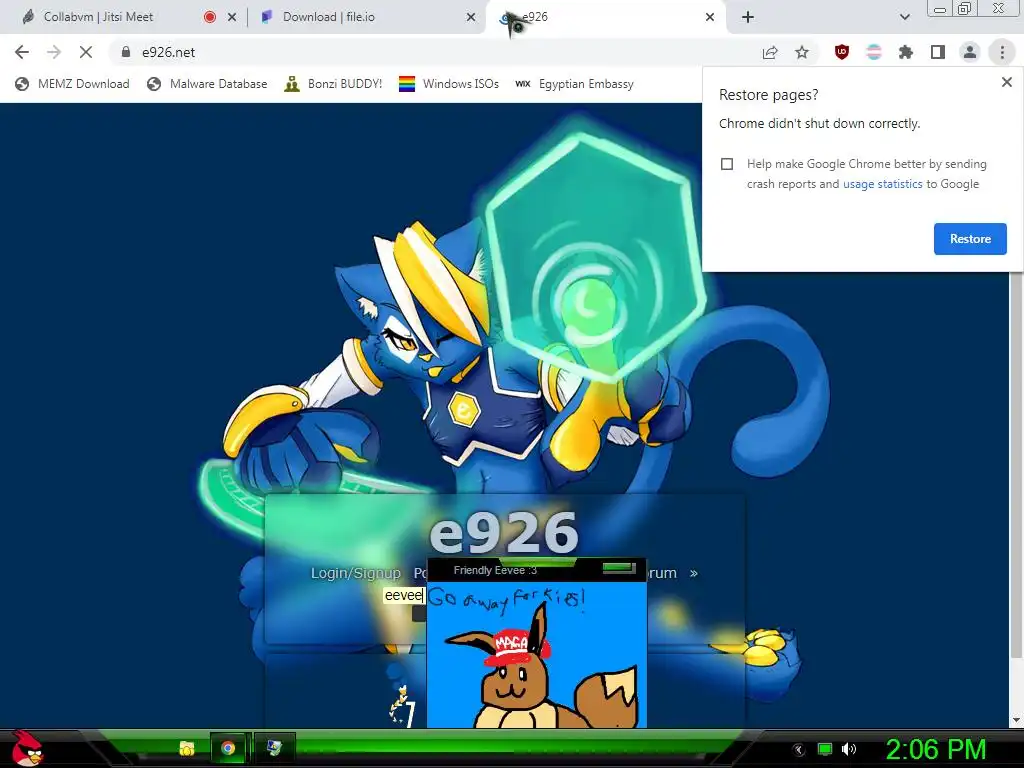Open the Malware Database bookmark
1024x768 pixels.
207,84
